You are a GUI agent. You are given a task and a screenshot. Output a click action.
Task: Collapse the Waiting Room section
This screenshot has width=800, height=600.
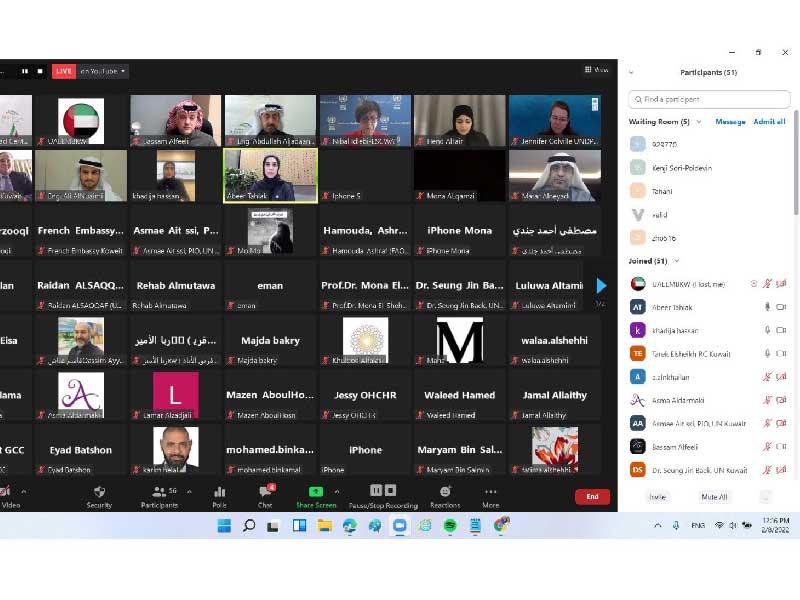[698, 122]
